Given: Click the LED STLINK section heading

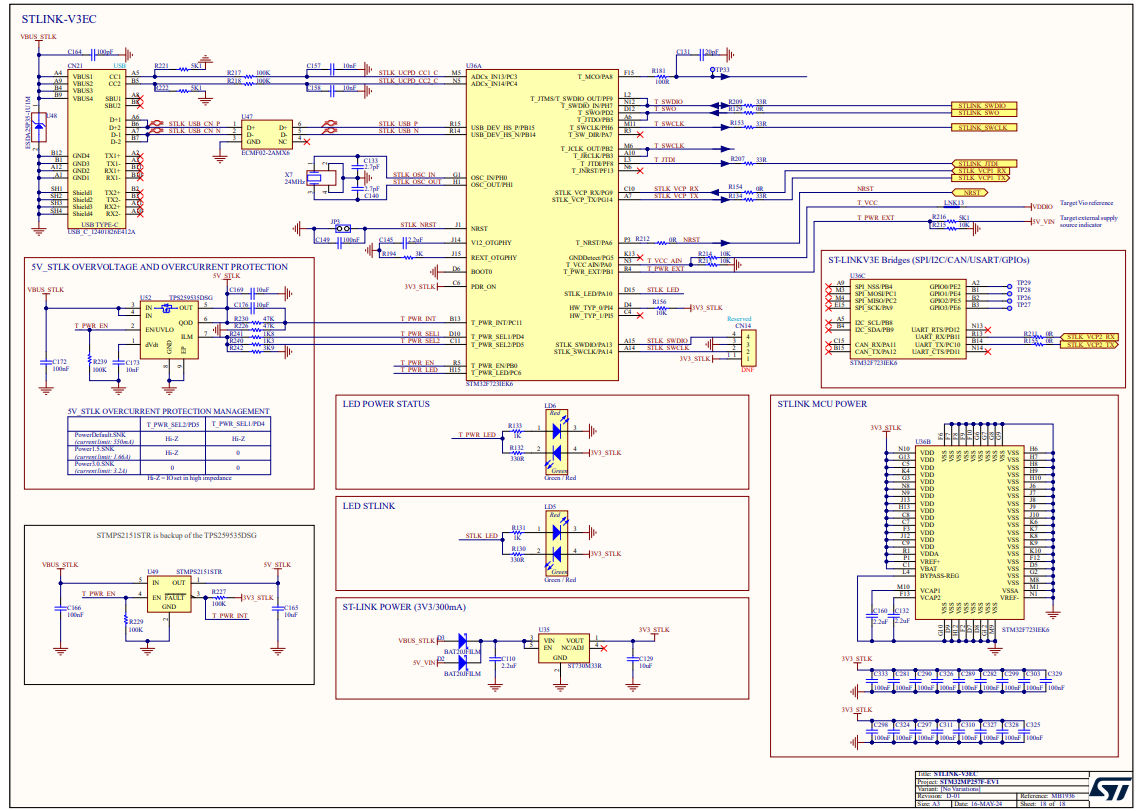Looking at the screenshot, I should coord(369,506).
